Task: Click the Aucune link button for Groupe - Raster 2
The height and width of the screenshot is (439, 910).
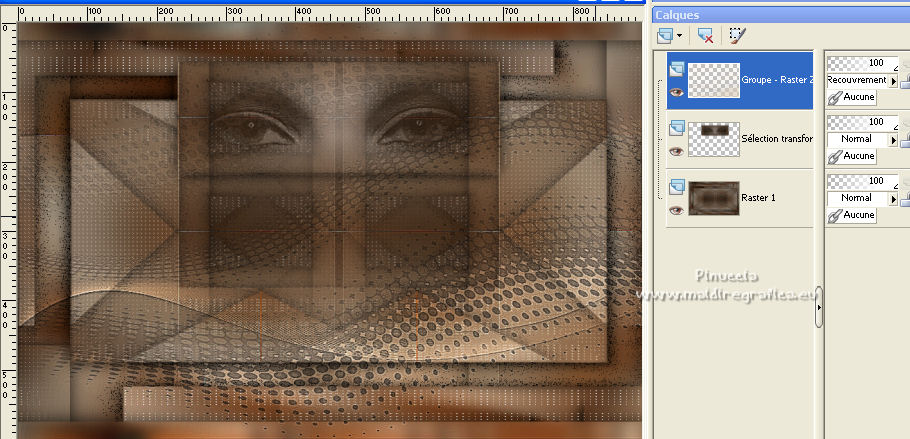Action: click(x=851, y=97)
